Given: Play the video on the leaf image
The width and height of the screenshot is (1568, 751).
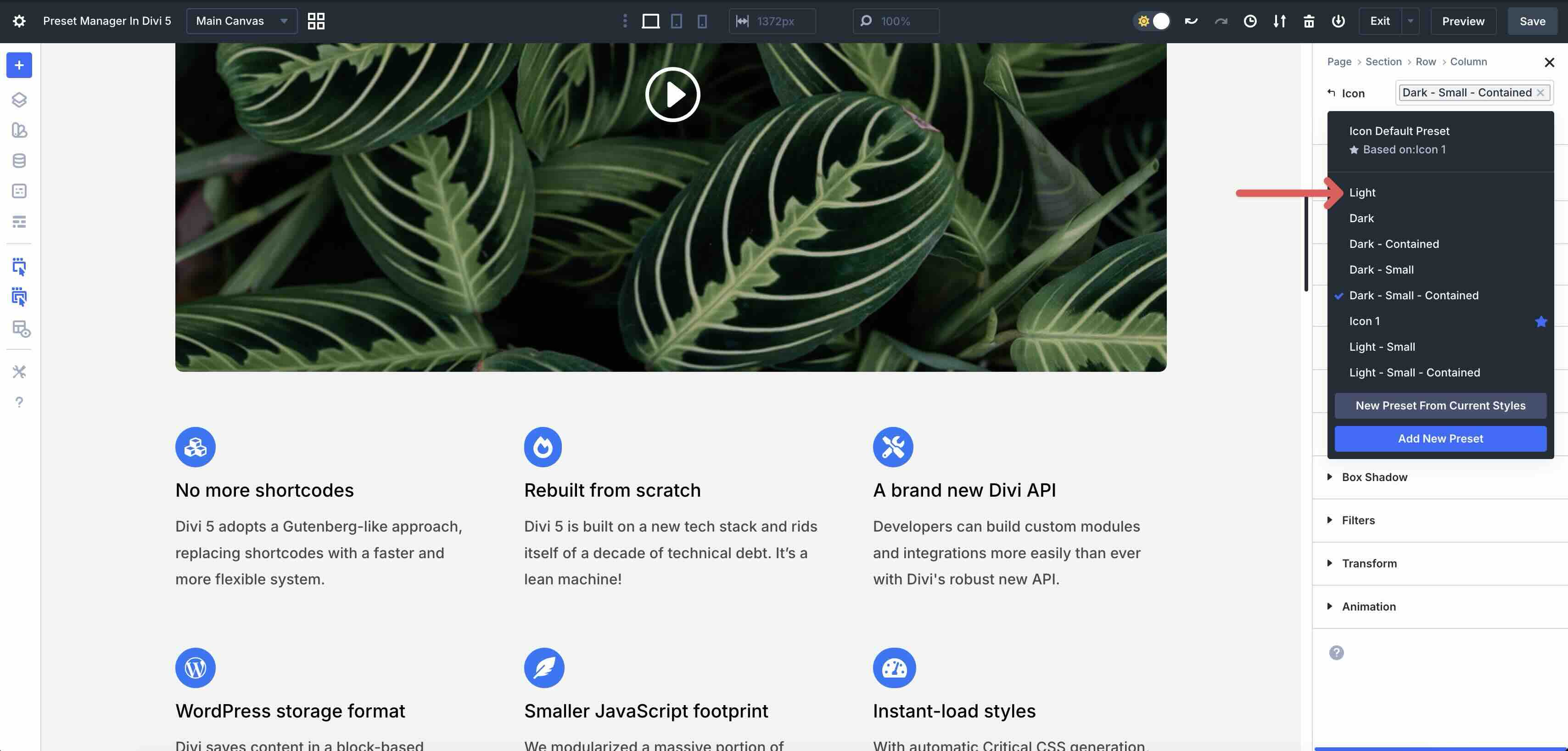Looking at the screenshot, I should pyautogui.click(x=672, y=94).
